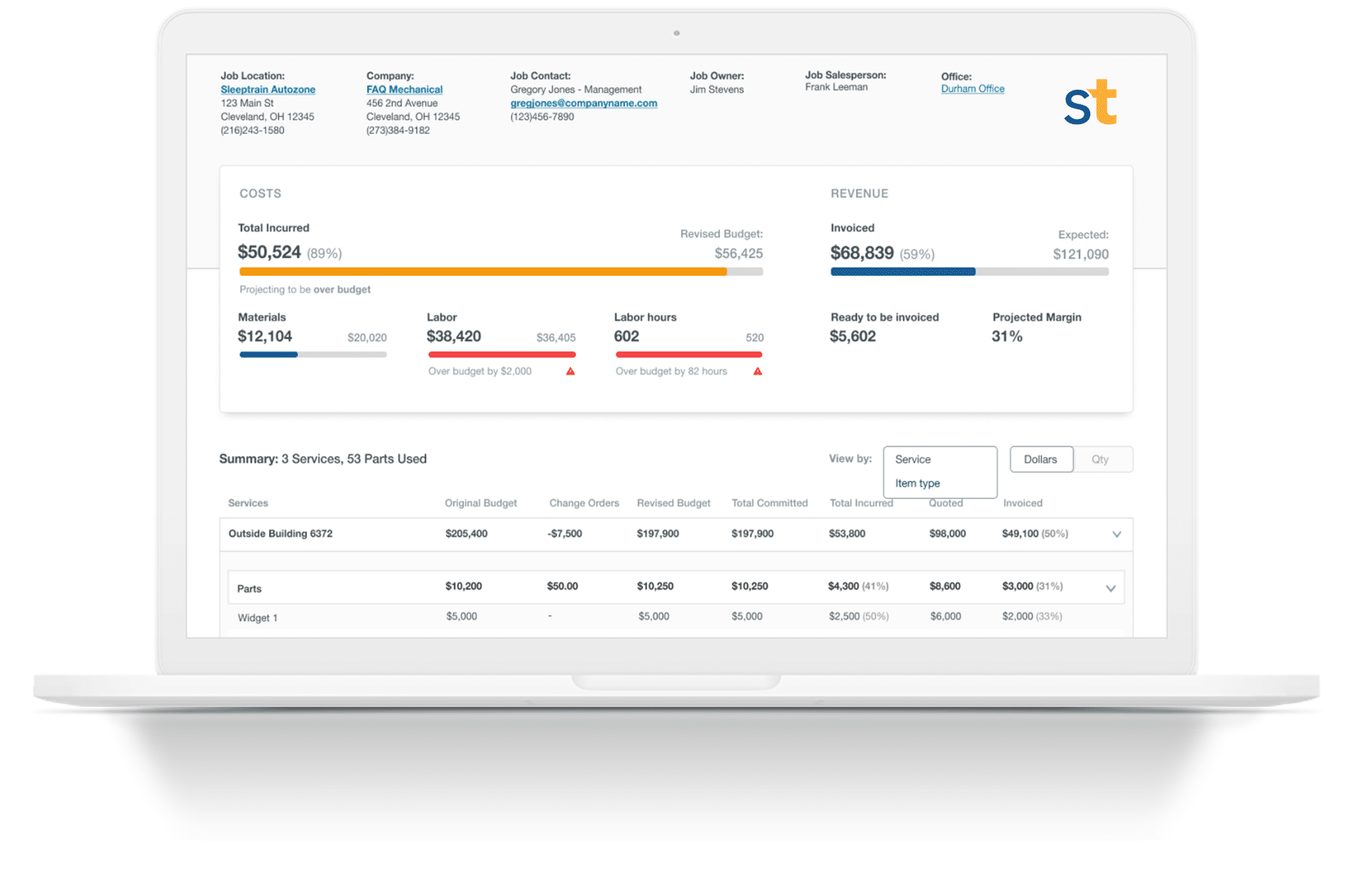Viewport: 1358px width, 896px height.
Task: Select Service in the View by dropdown
Action: (x=913, y=459)
